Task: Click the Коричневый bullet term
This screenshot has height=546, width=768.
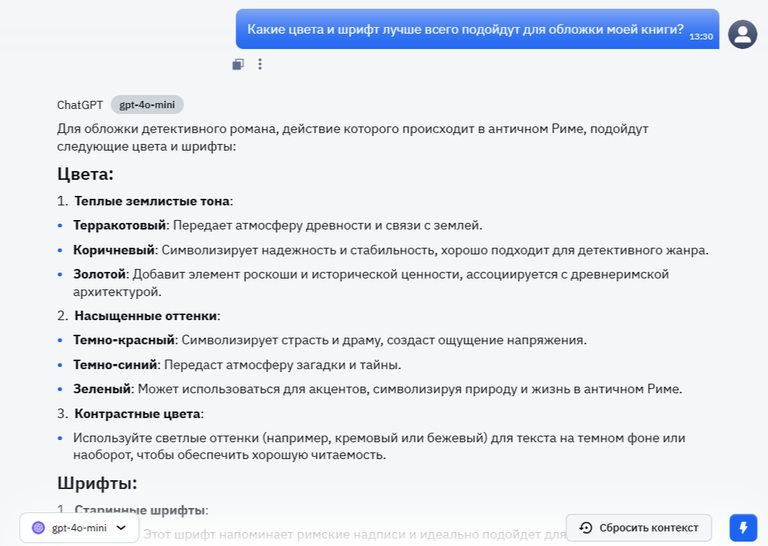Action: pyautogui.click(x=114, y=250)
